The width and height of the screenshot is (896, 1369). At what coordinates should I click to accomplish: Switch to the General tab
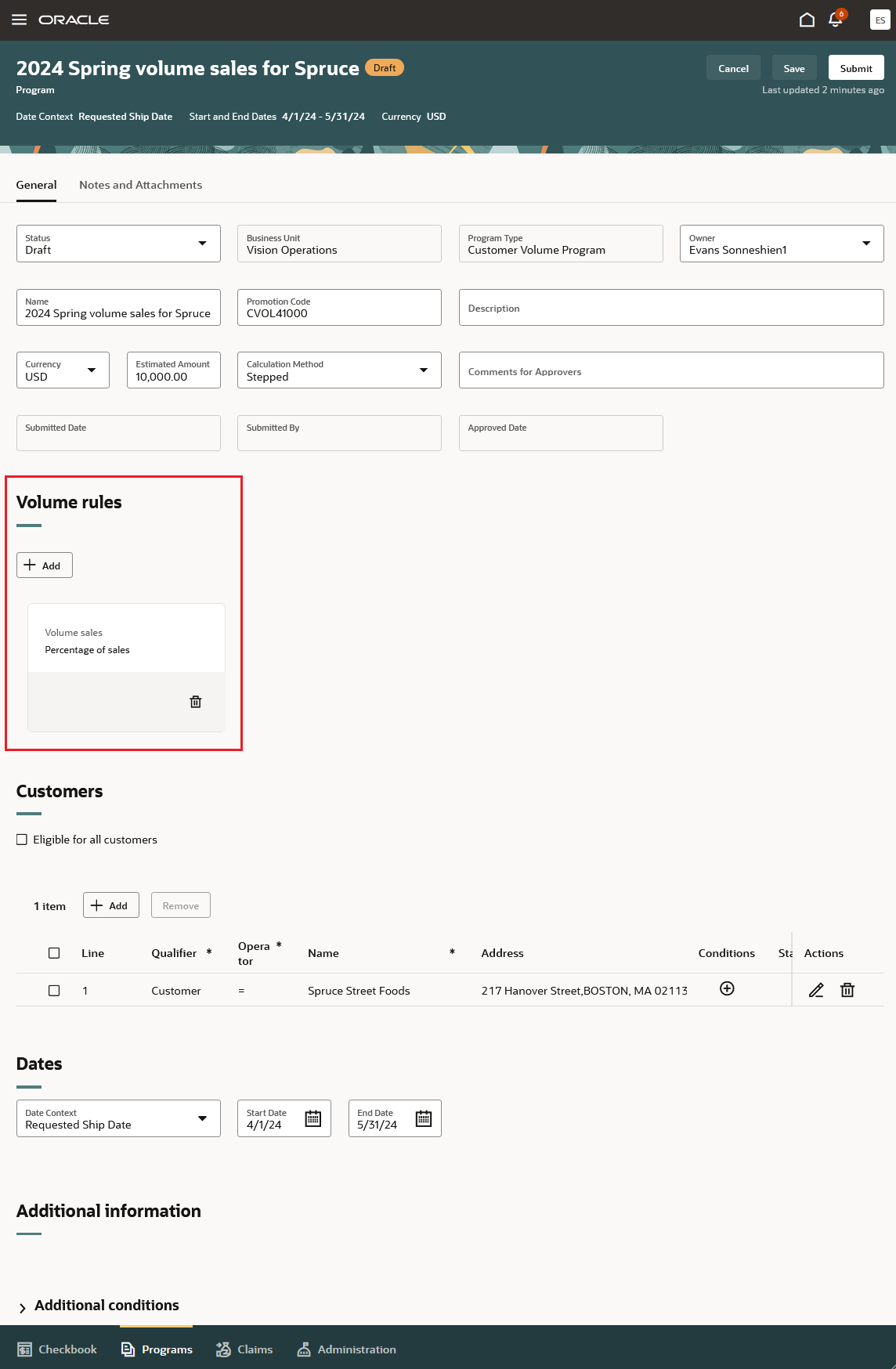(36, 185)
